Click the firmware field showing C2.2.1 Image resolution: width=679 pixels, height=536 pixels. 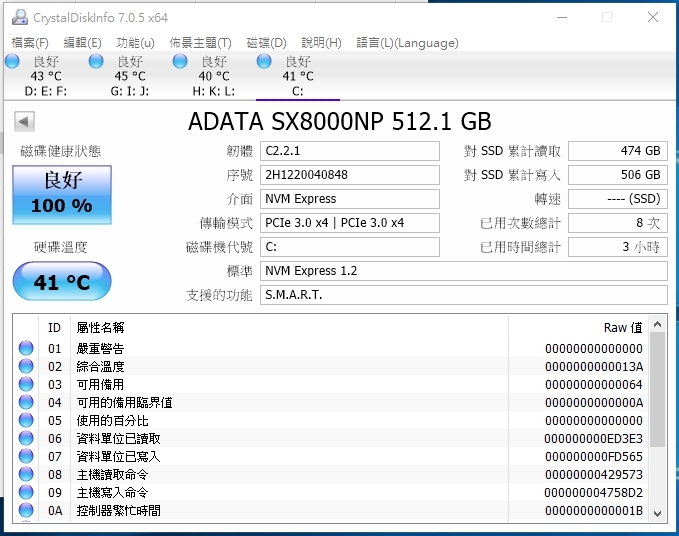point(350,151)
